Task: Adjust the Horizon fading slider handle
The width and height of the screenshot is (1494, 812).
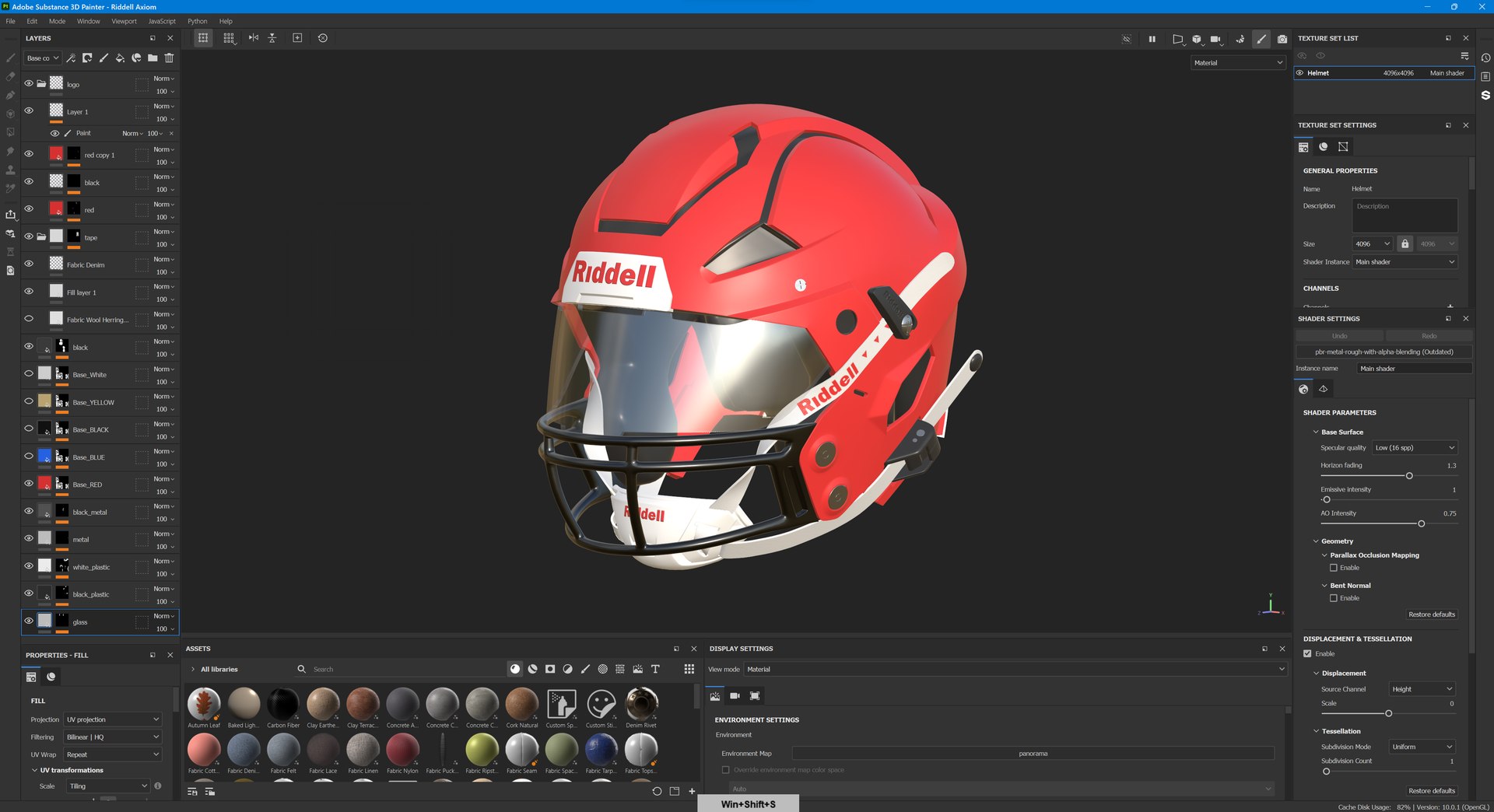Action: (x=1408, y=475)
